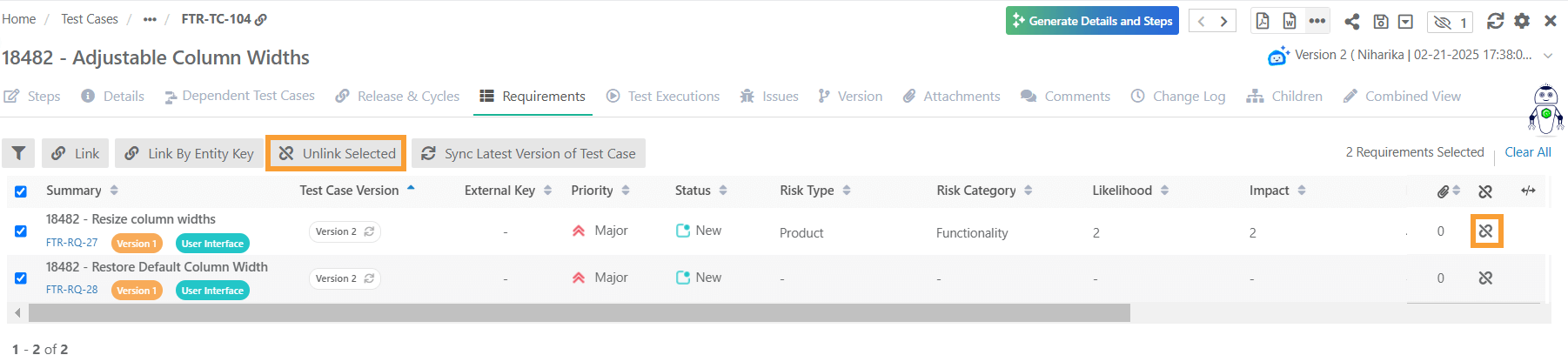1568x355 pixels.
Task: Refresh the test case page
Action: (x=1495, y=21)
